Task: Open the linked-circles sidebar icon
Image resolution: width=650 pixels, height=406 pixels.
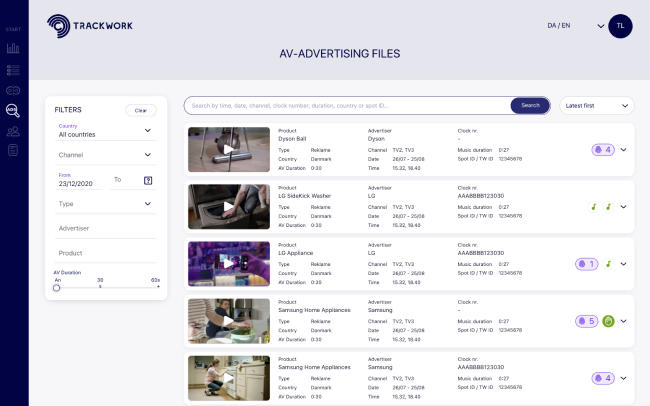Action: click(13, 90)
